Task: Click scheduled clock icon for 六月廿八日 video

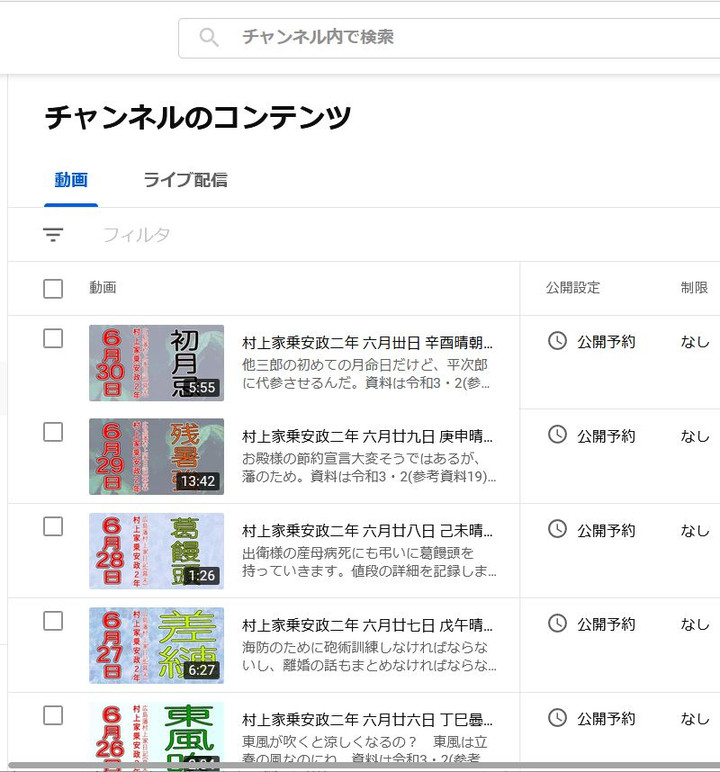Action: pyautogui.click(x=557, y=529)
